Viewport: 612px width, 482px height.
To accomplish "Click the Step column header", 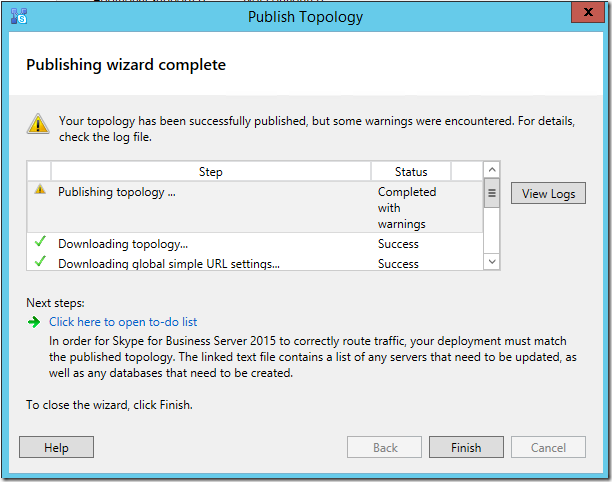I will click(x=211, y=172).
